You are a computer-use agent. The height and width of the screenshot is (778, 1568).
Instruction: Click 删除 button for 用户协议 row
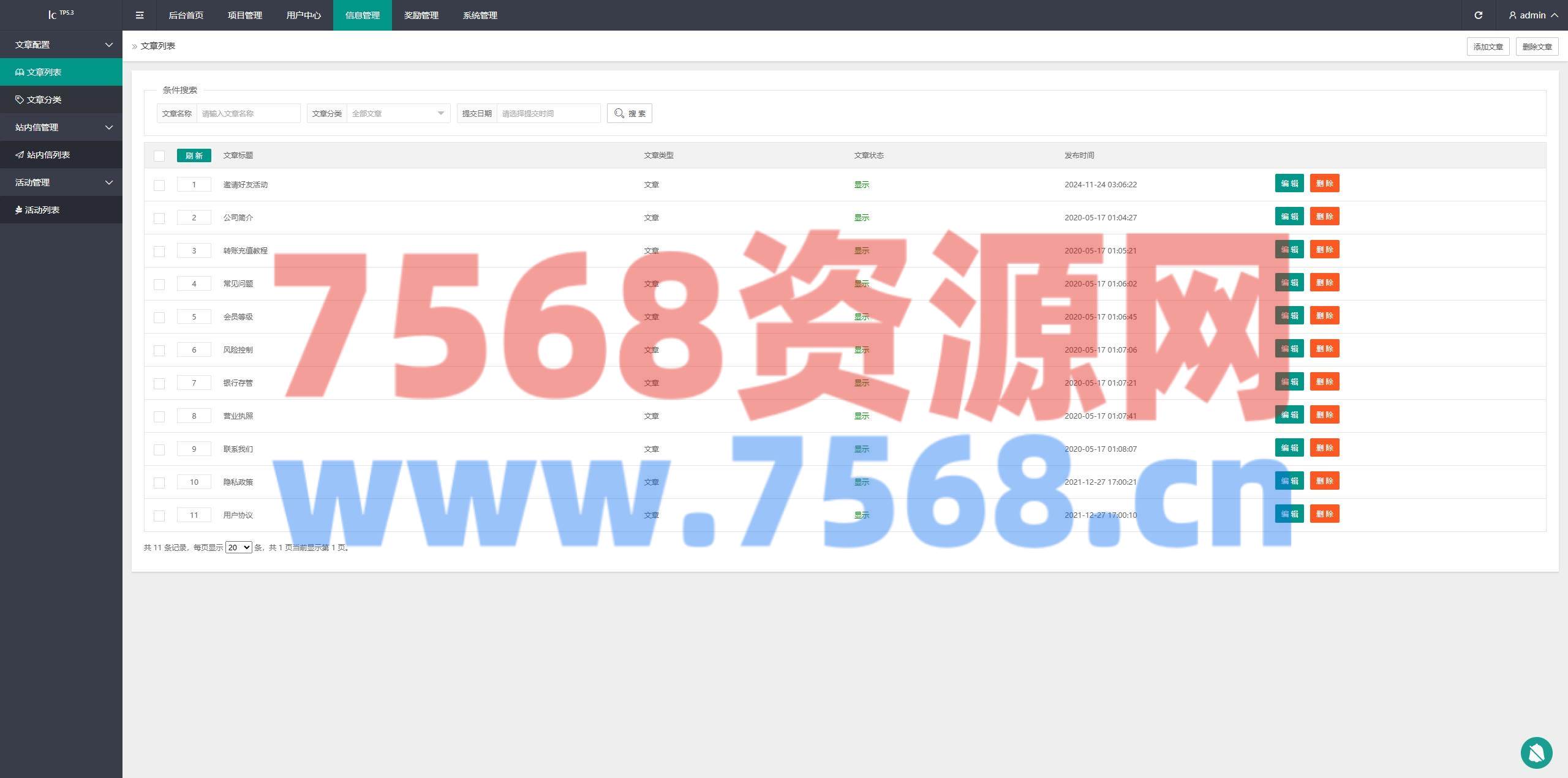click(1324, 514)
